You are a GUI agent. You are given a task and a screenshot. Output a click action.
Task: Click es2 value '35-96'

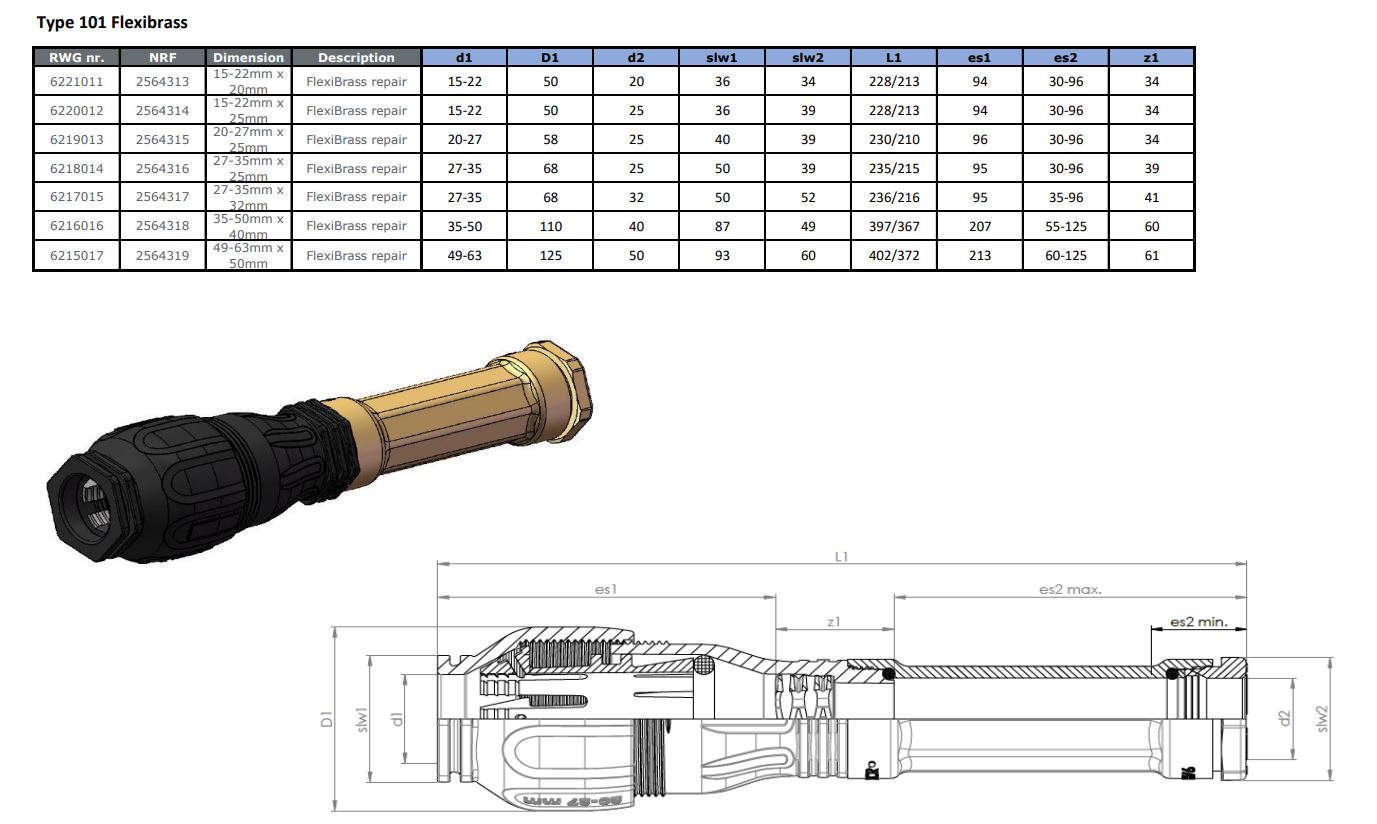pyautogui.click(x=1066, y=198)
